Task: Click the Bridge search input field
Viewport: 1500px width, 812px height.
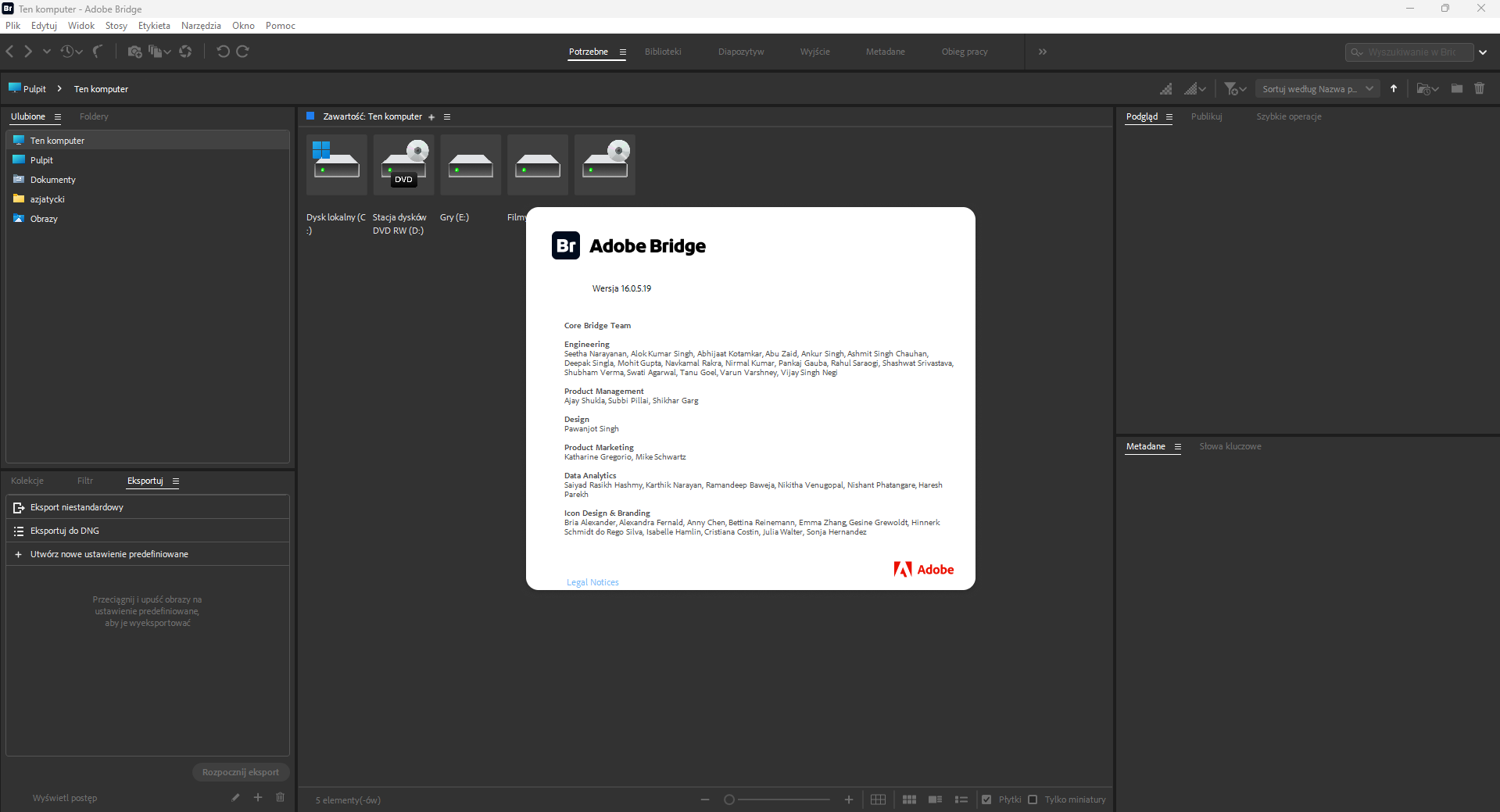Action: click(x=1409, y=52)
